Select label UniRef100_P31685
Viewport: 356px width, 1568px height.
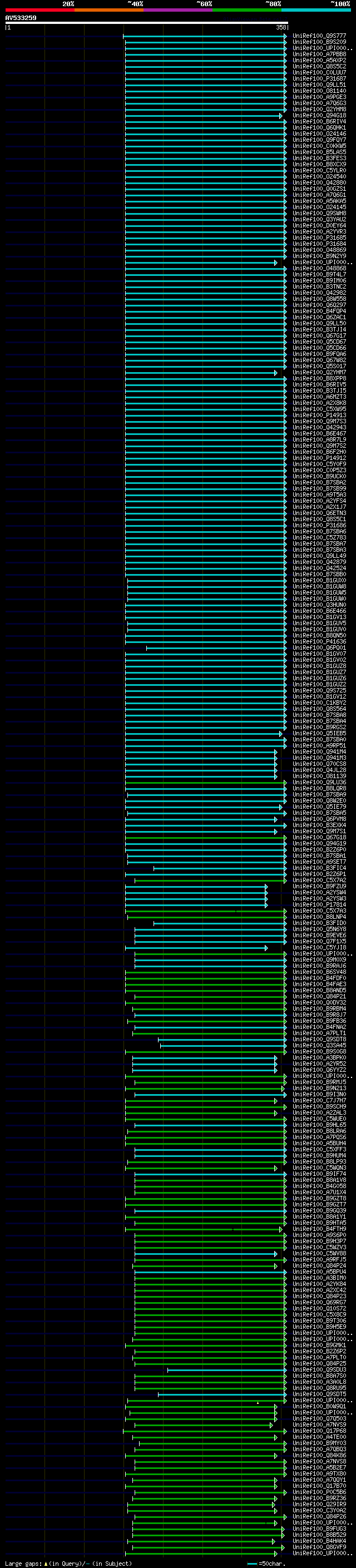pyautogui.click(x=319, y=238)
